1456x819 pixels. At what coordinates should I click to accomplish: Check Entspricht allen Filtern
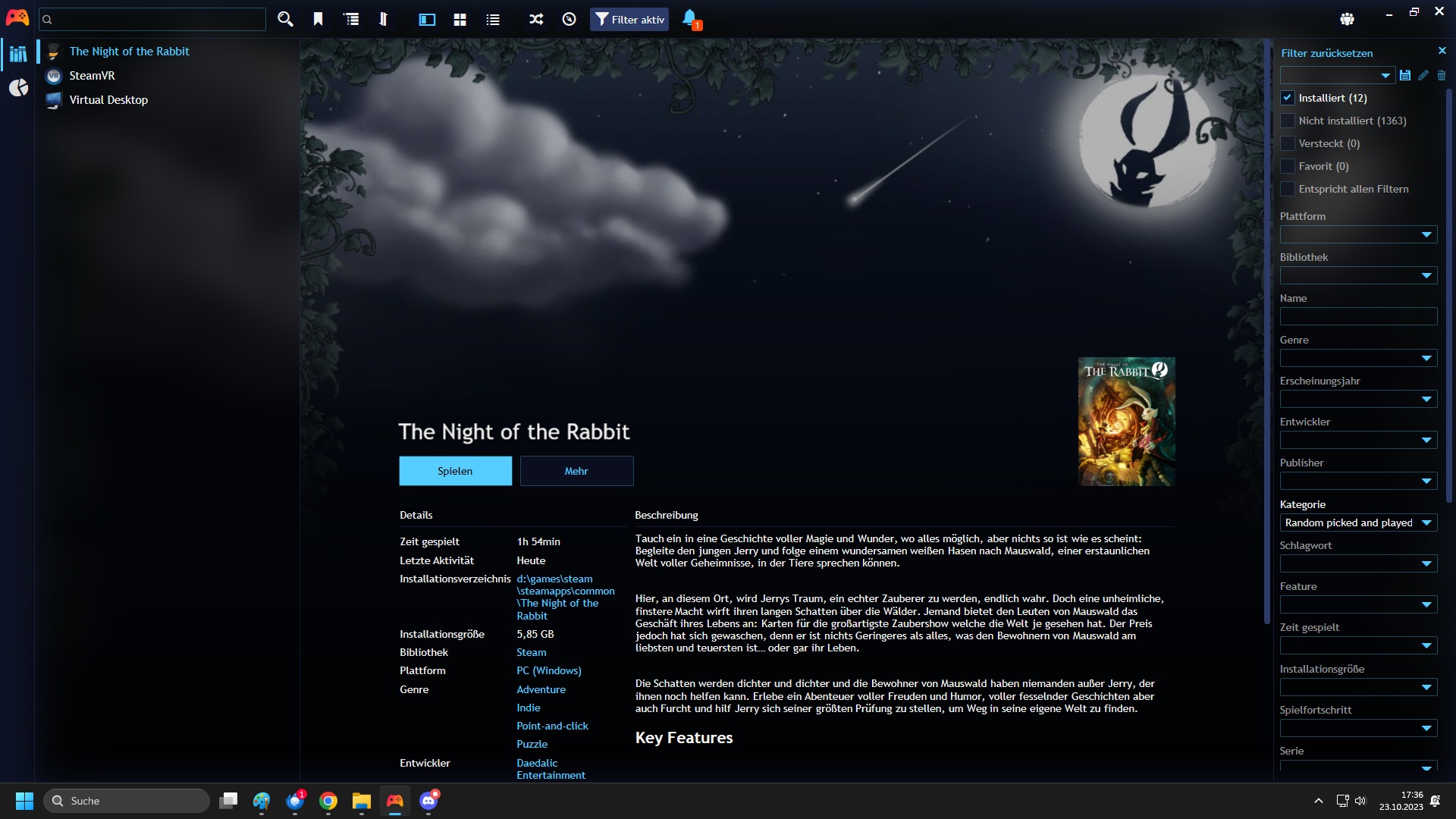pos(1288,189)
